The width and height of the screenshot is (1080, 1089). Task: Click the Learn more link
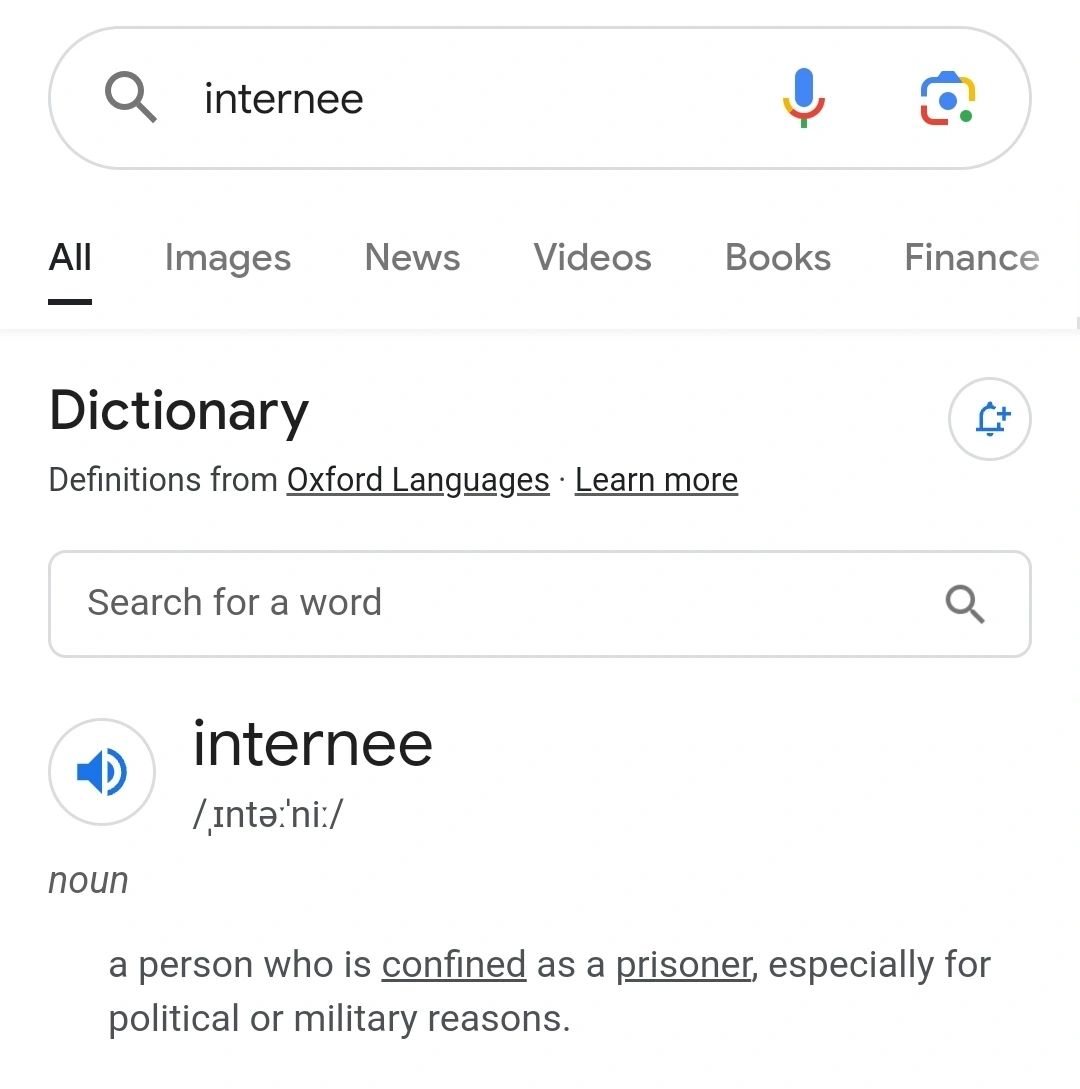pyautogui.click(x=656, y=480)
